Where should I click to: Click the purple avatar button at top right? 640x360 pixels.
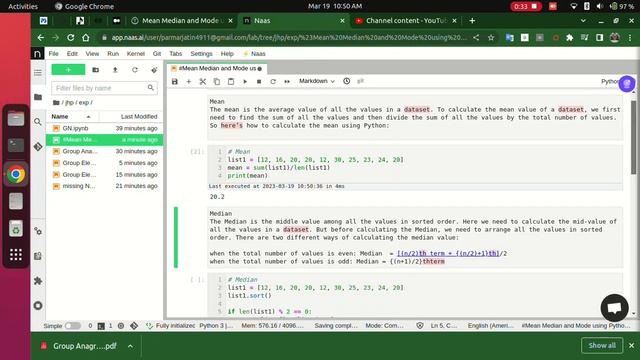(627, 84)
